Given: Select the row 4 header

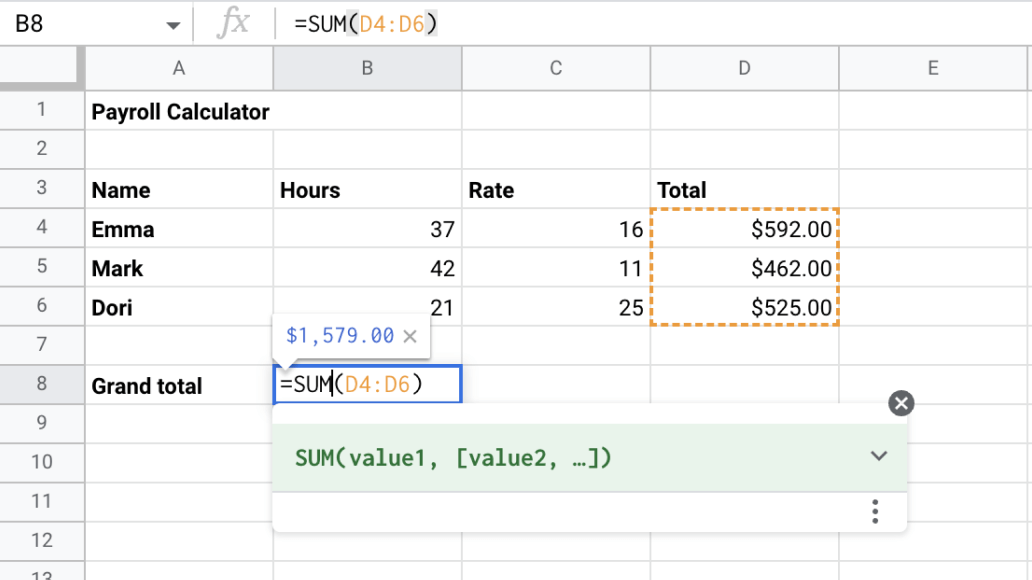Looking at the screenshot, I should pyautogui.click(x=42, y=229).
